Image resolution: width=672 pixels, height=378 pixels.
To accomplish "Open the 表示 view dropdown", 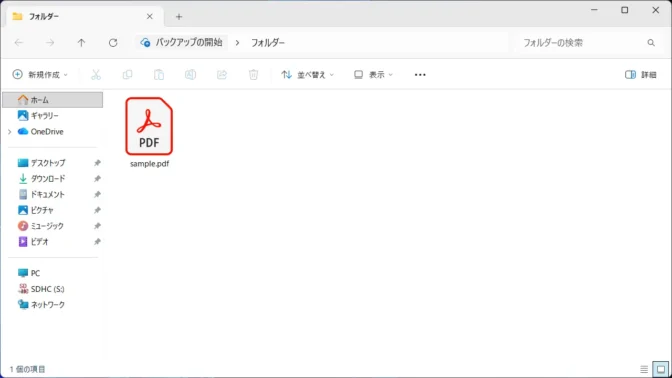I will (x=373, y=75).
